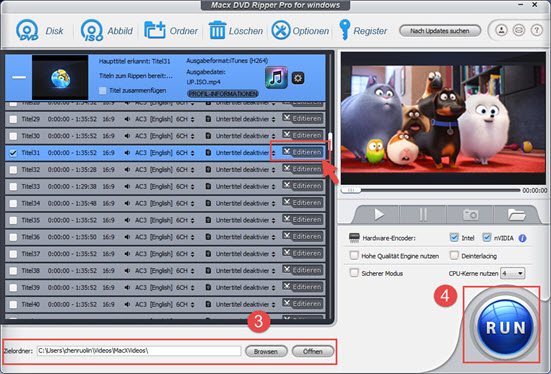Toggle the Intel hardware encoder checkbox
This screenshot has height=374, width=551.
(x=454, y=238)
